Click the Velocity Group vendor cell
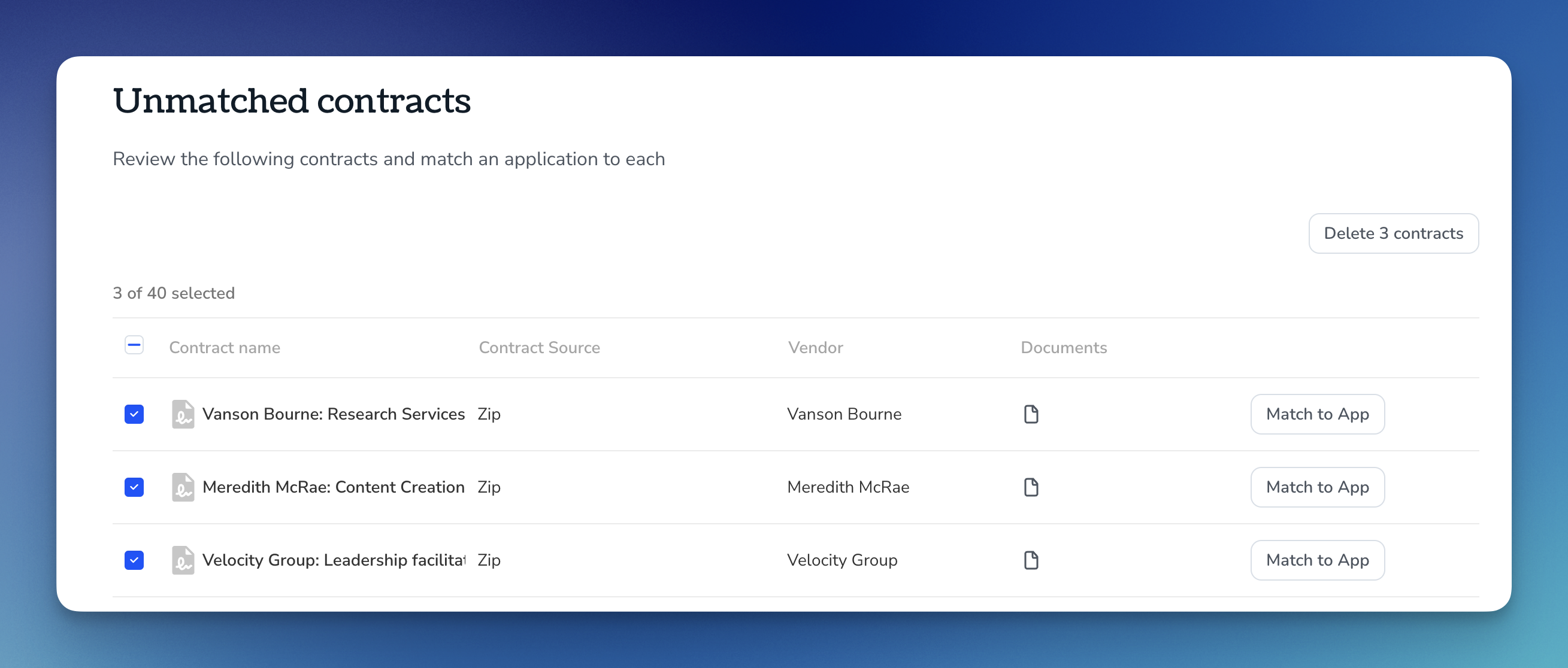The width and height of the screenshot is (1568, 668). point(842,560)
